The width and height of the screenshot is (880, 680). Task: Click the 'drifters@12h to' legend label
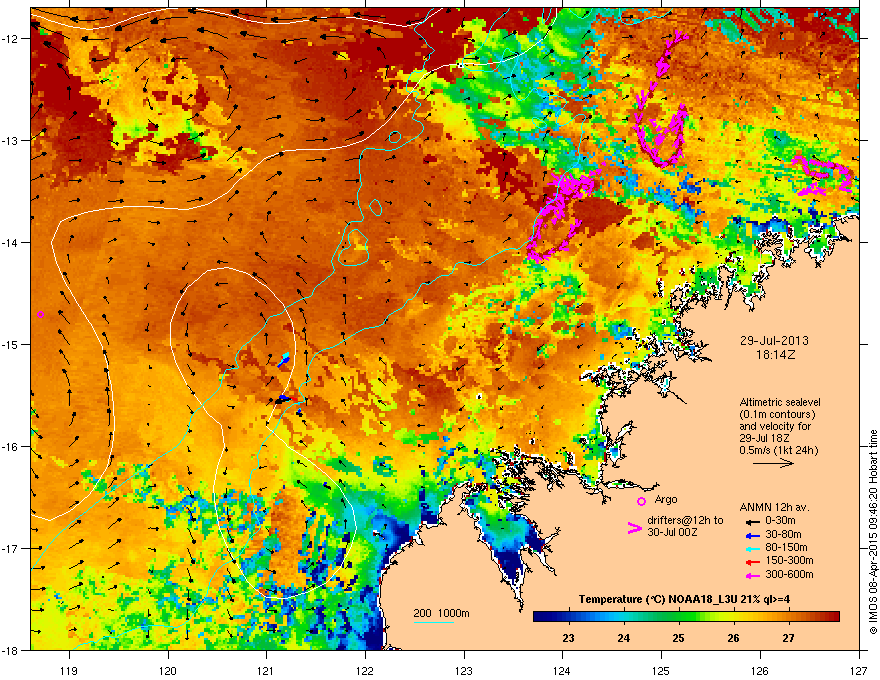pos(685,521)
